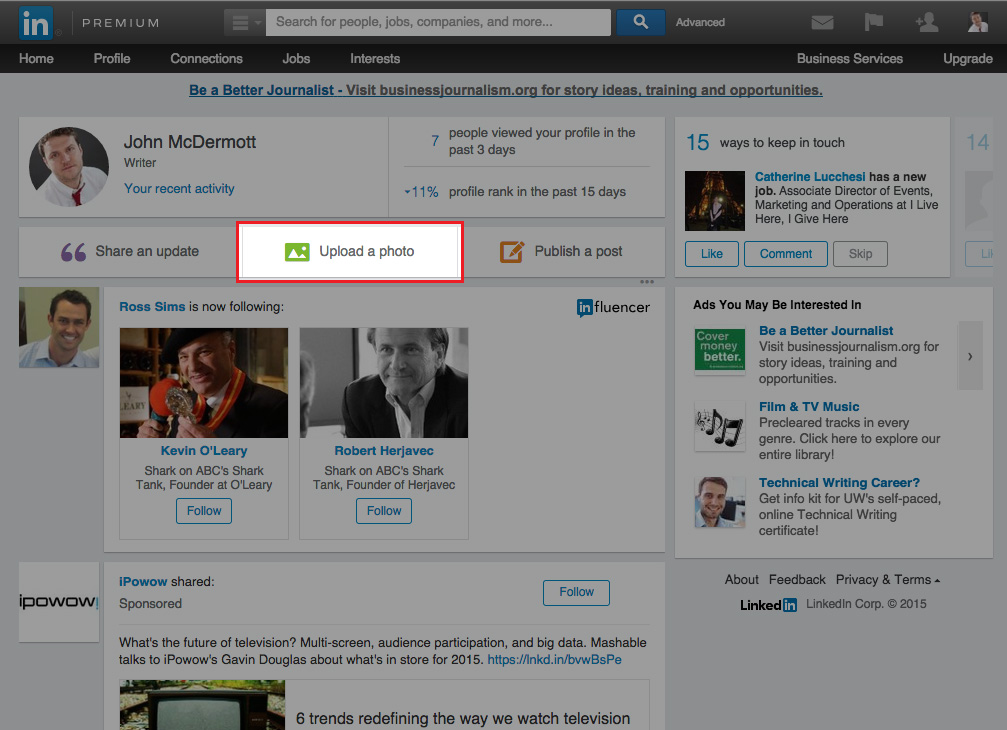Screen dimensions: 1007x730
Task: Open the three-dot options on the feed
Action: pyautogui.click(x=646, y=281)
